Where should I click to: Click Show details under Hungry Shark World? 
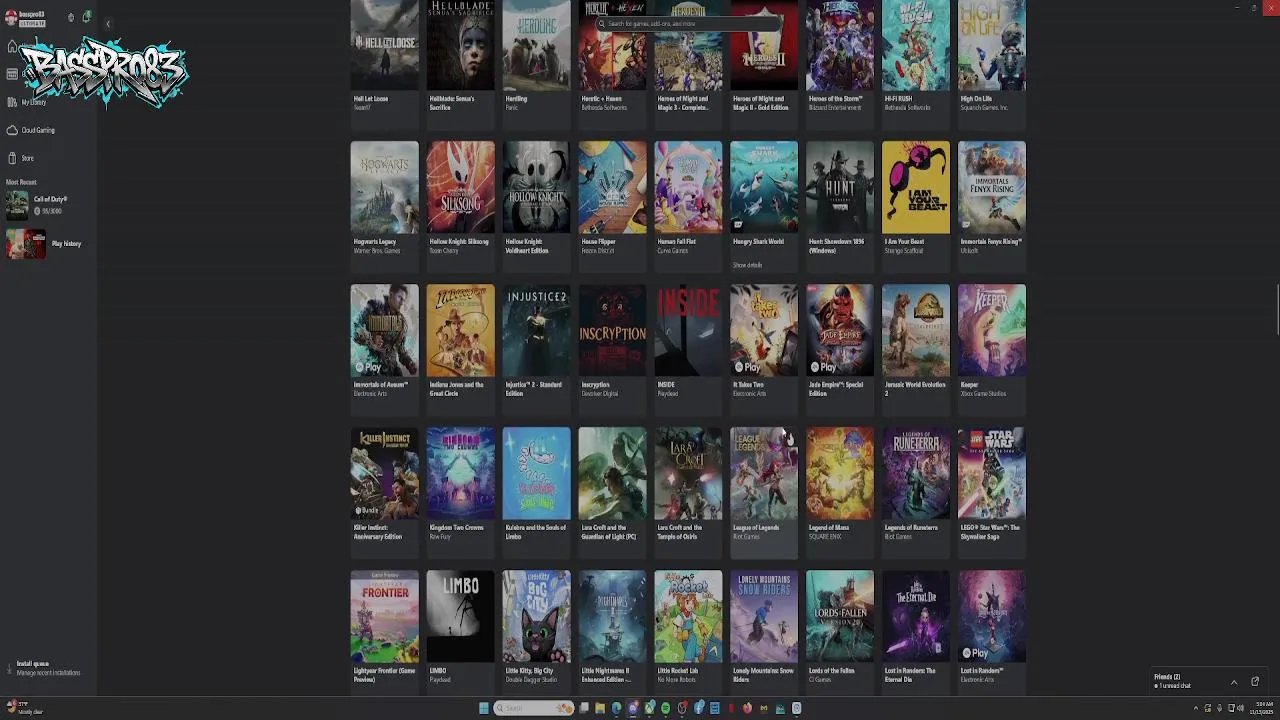coord(747,265)
